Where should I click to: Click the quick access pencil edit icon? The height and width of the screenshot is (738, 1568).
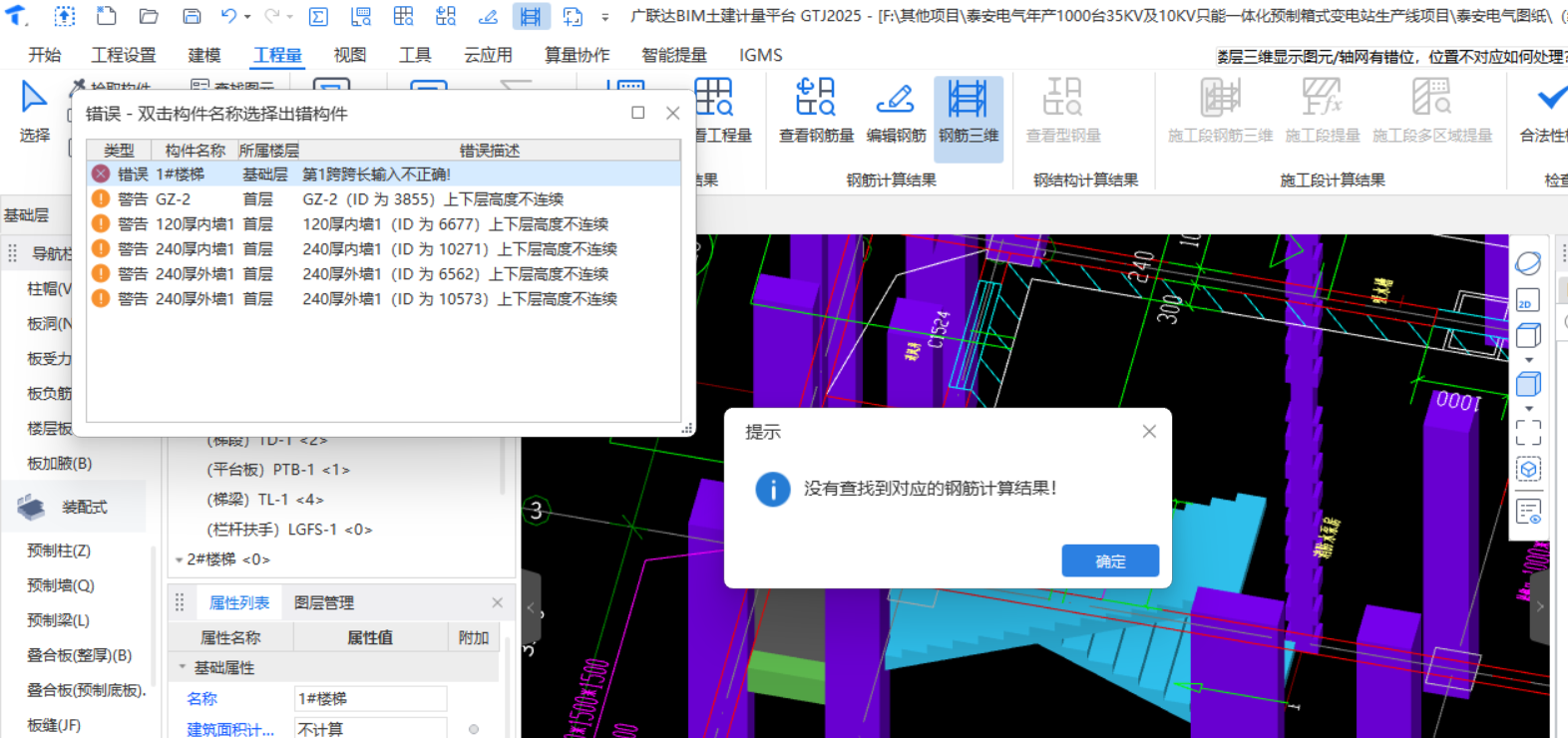[x=488, y=16]
